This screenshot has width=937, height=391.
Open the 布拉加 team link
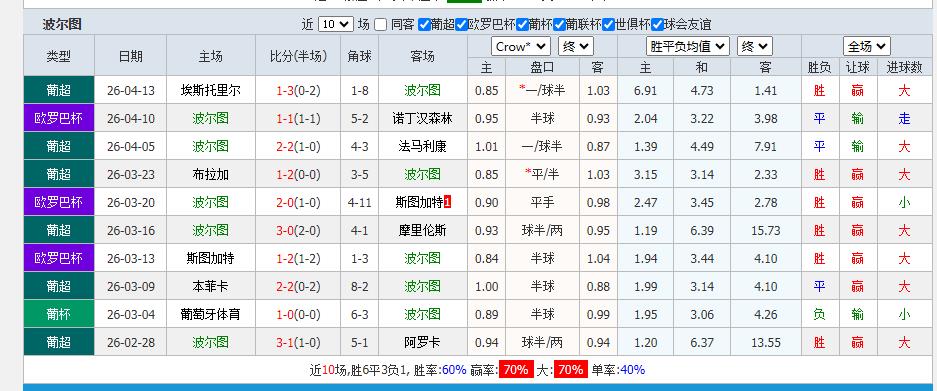[210, 175]
